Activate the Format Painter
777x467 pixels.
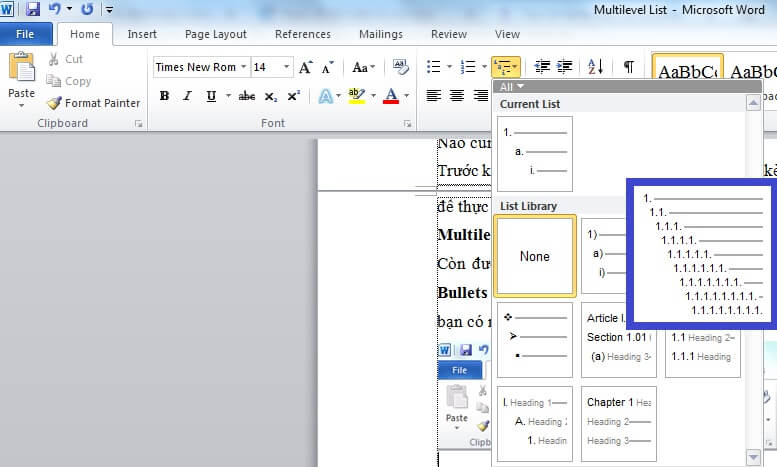(93, 103)
